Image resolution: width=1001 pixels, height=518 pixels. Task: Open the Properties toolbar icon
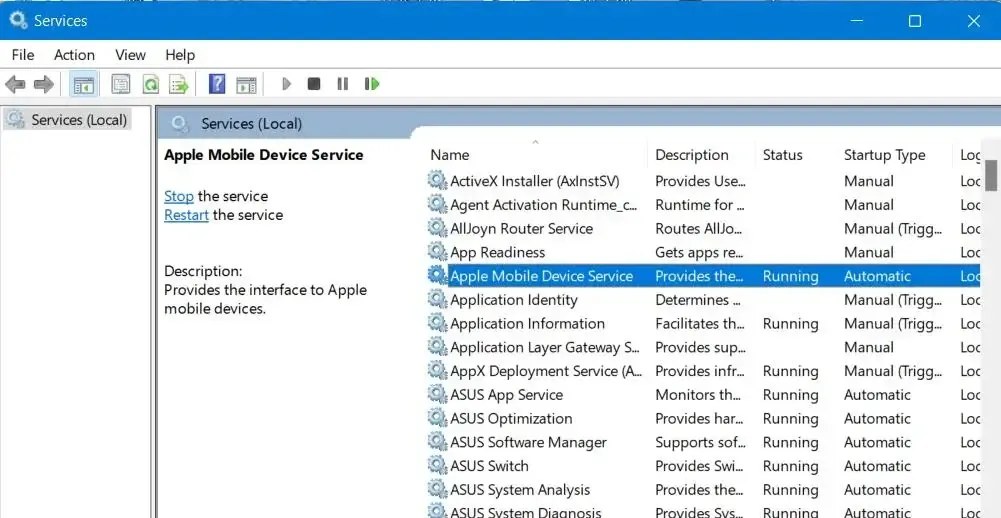pyautogui.click(x=121, y=84)
